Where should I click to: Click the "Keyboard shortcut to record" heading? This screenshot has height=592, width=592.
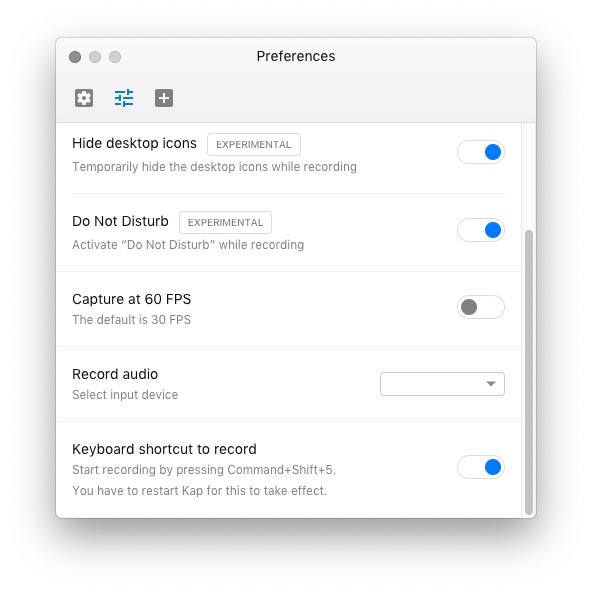click(x=165, y=449)
